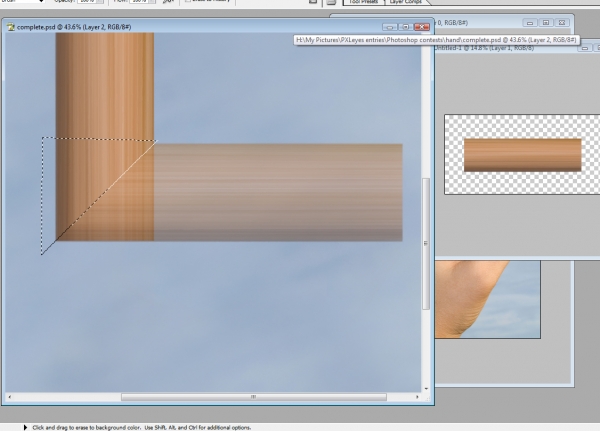
Task: Switch to the Layer Comps tab
Action: pyautogui.click(x=406, y=2)
